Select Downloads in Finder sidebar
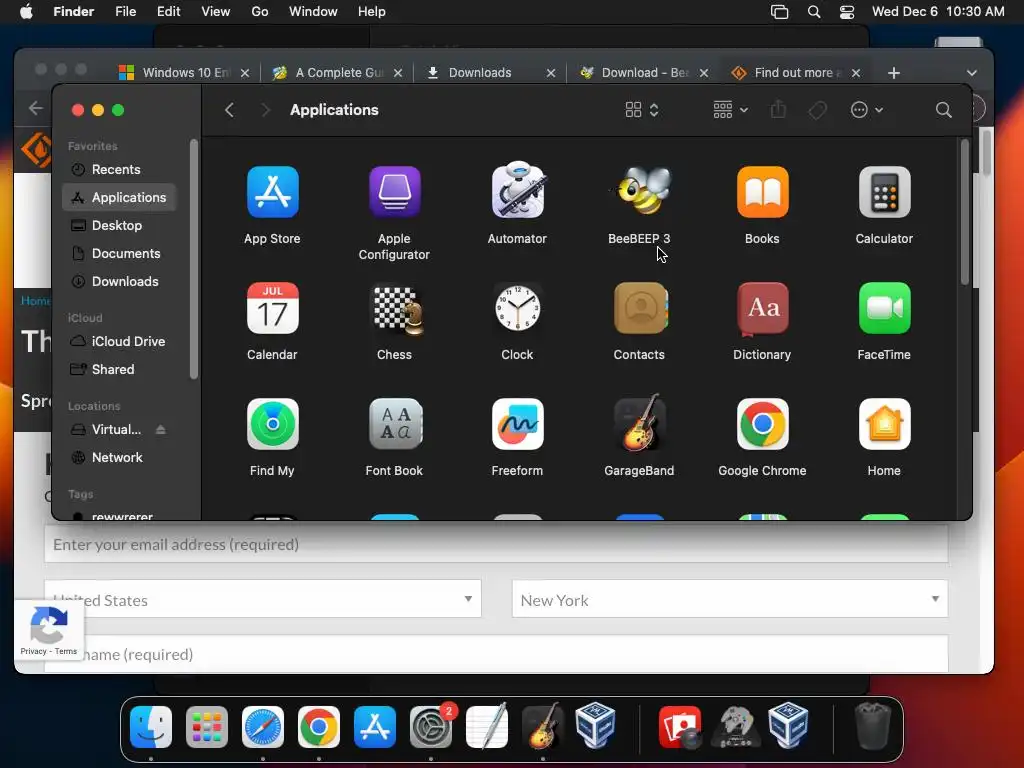 (x=125, y=281)
